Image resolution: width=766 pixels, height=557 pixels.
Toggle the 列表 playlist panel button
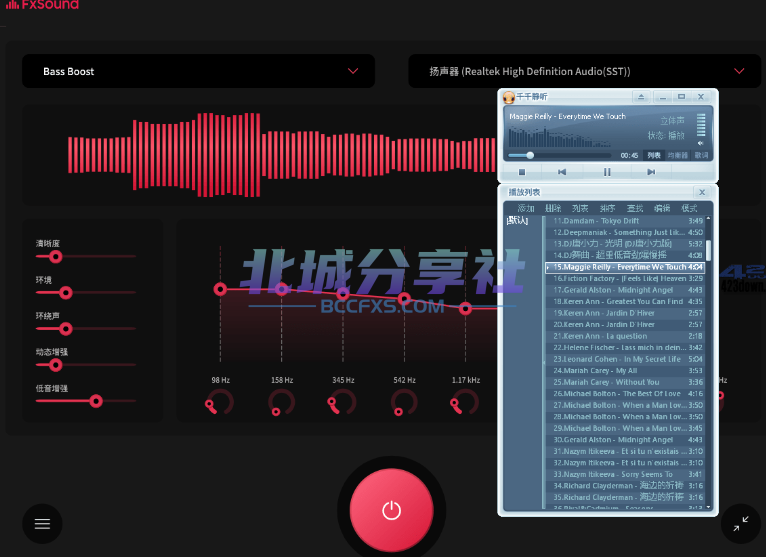[x=653, y=155]
